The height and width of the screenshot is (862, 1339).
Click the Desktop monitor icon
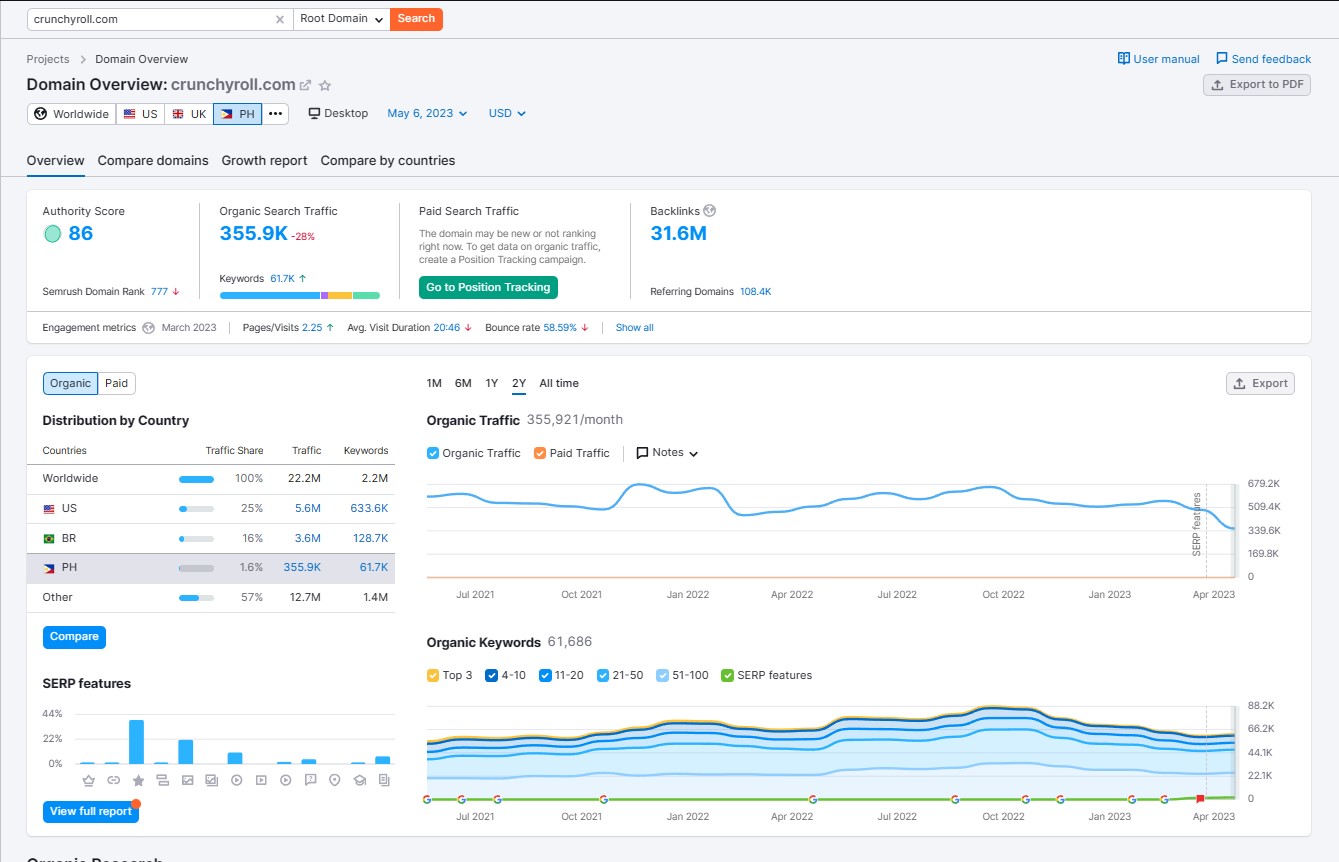click(x=314, y=114)
